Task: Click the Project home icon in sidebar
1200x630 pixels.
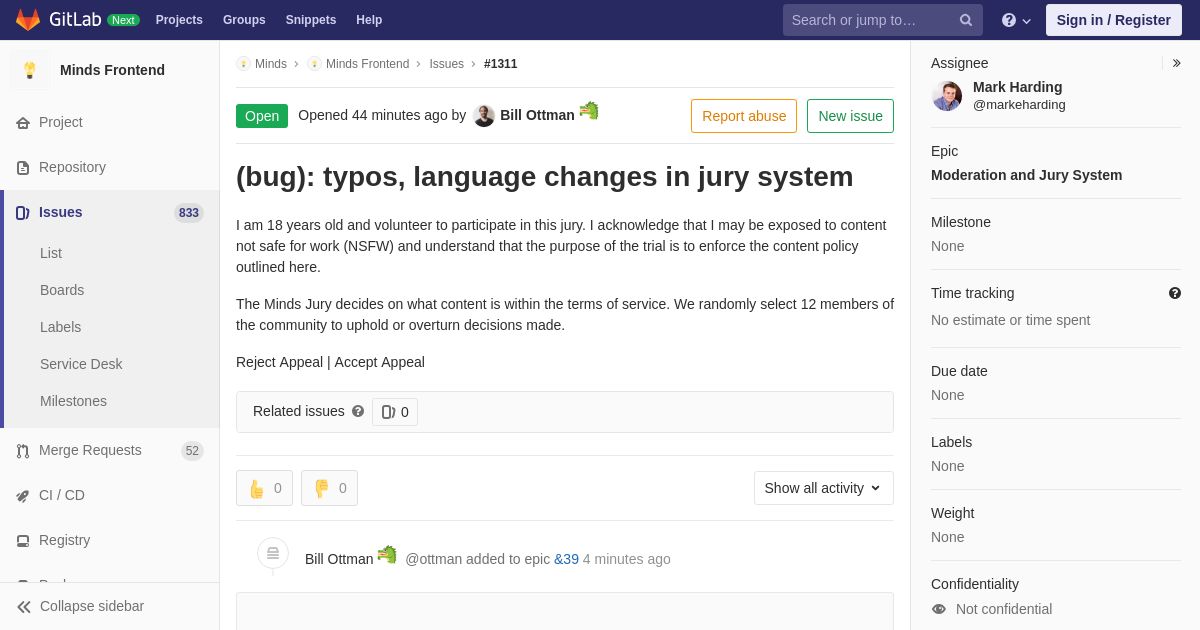Action: 23,122
